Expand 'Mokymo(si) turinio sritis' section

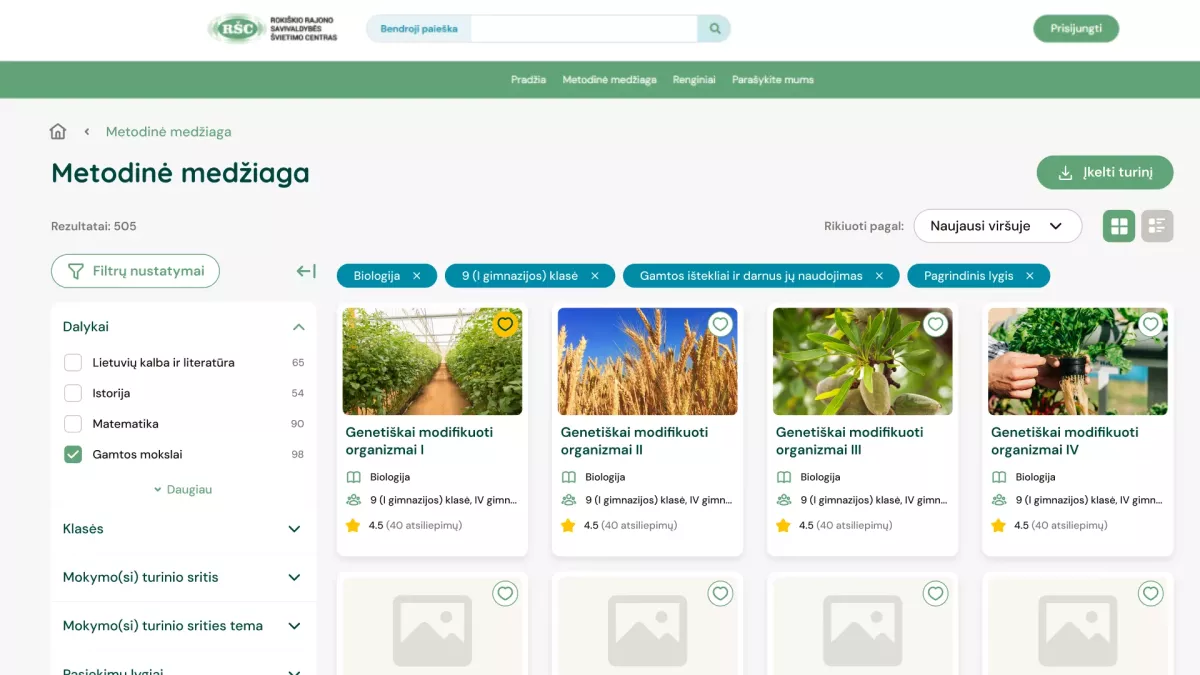[x=294, y=577]
